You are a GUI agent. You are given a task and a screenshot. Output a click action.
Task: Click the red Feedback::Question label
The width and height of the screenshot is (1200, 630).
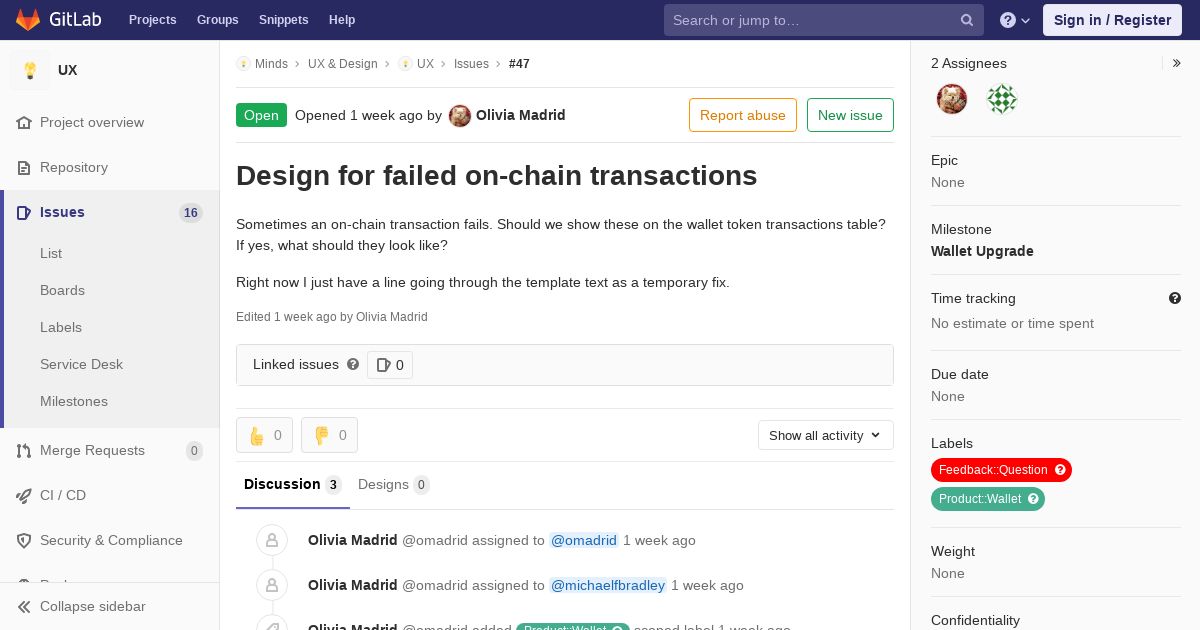coord(992,470)
